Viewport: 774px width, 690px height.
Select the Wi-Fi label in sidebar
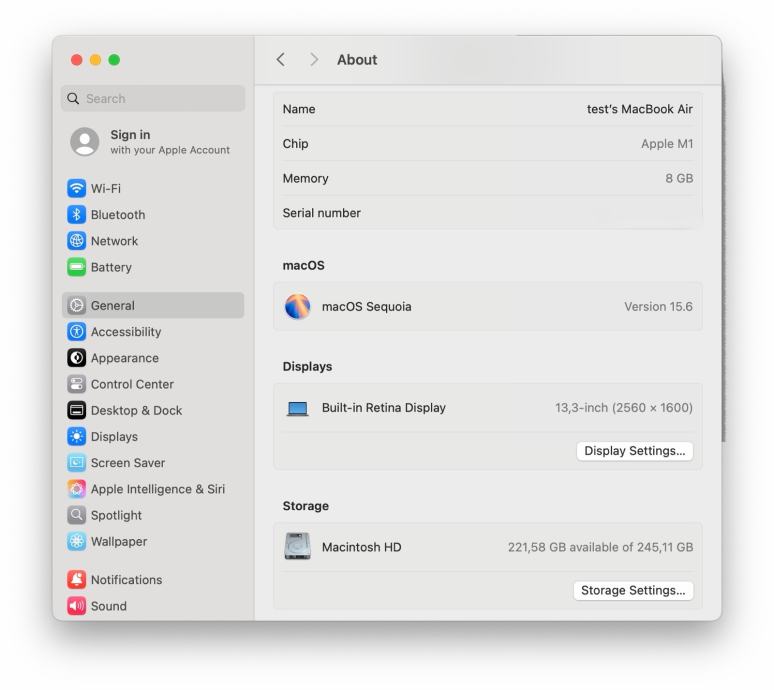pos(106,188)
